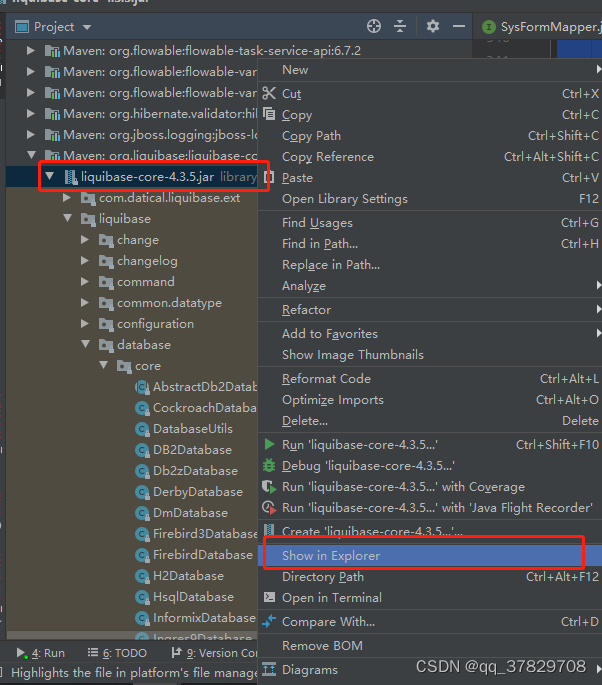Expand the org.jboss.logging Maven library
The width and height of the screenshot is (602, 685).
31,135
